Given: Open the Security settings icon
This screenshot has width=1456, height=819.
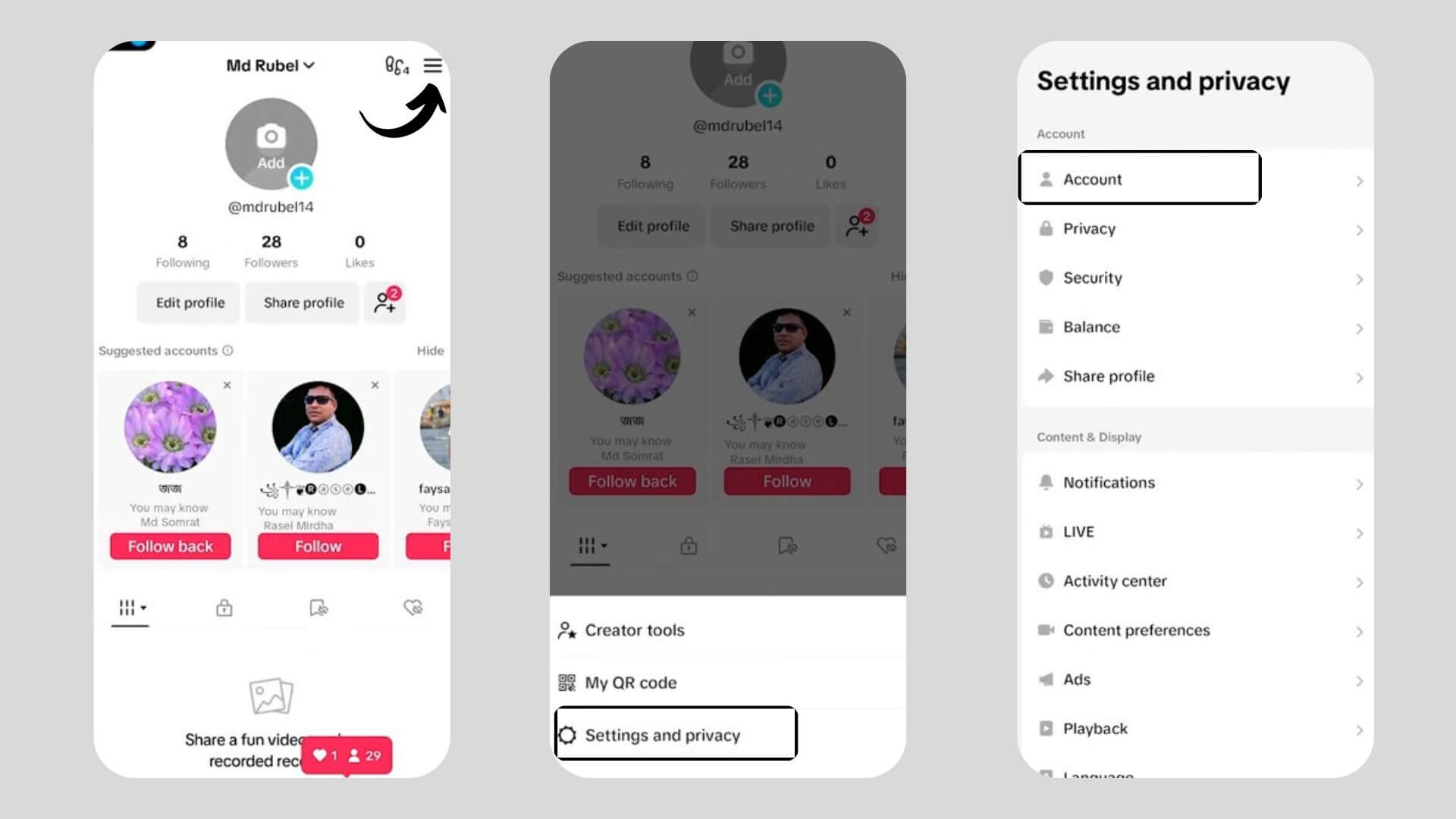Looking at the screenshot, I should (1046, 277).
